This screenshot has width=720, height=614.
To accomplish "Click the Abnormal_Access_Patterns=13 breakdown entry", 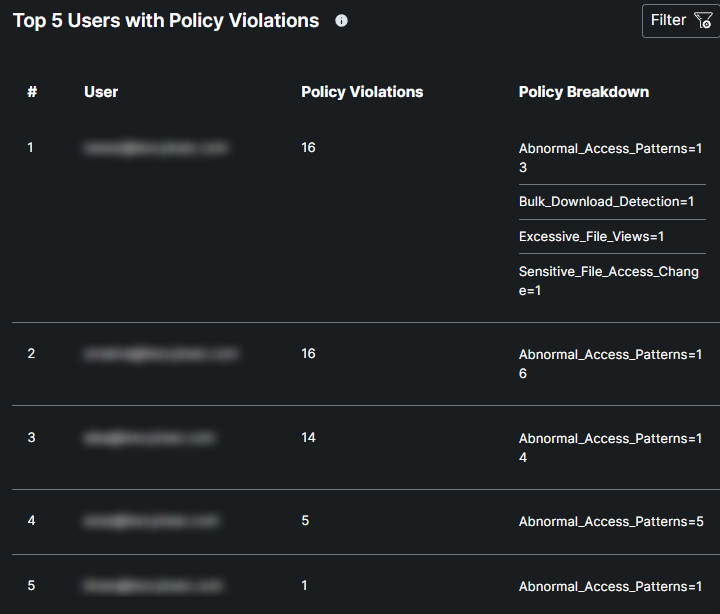I will [x=611, y=158].
